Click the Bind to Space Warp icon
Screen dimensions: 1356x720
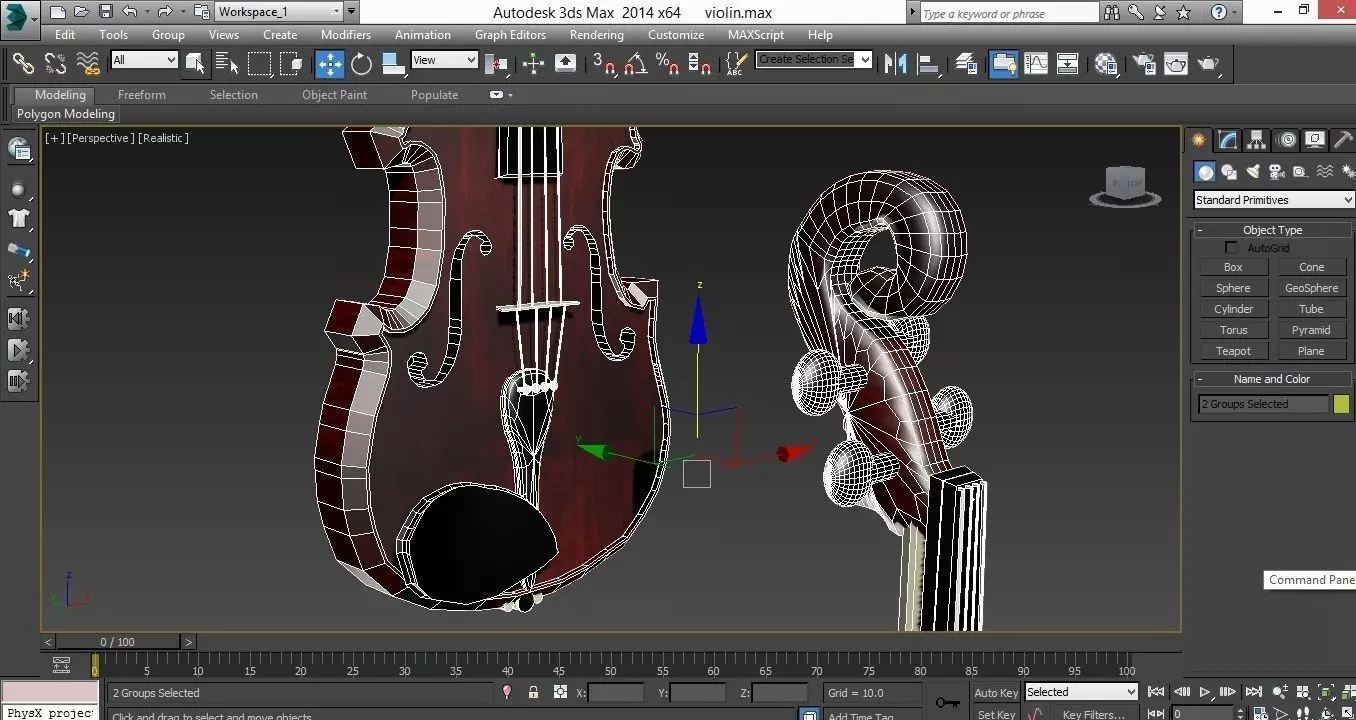(89, 64)
